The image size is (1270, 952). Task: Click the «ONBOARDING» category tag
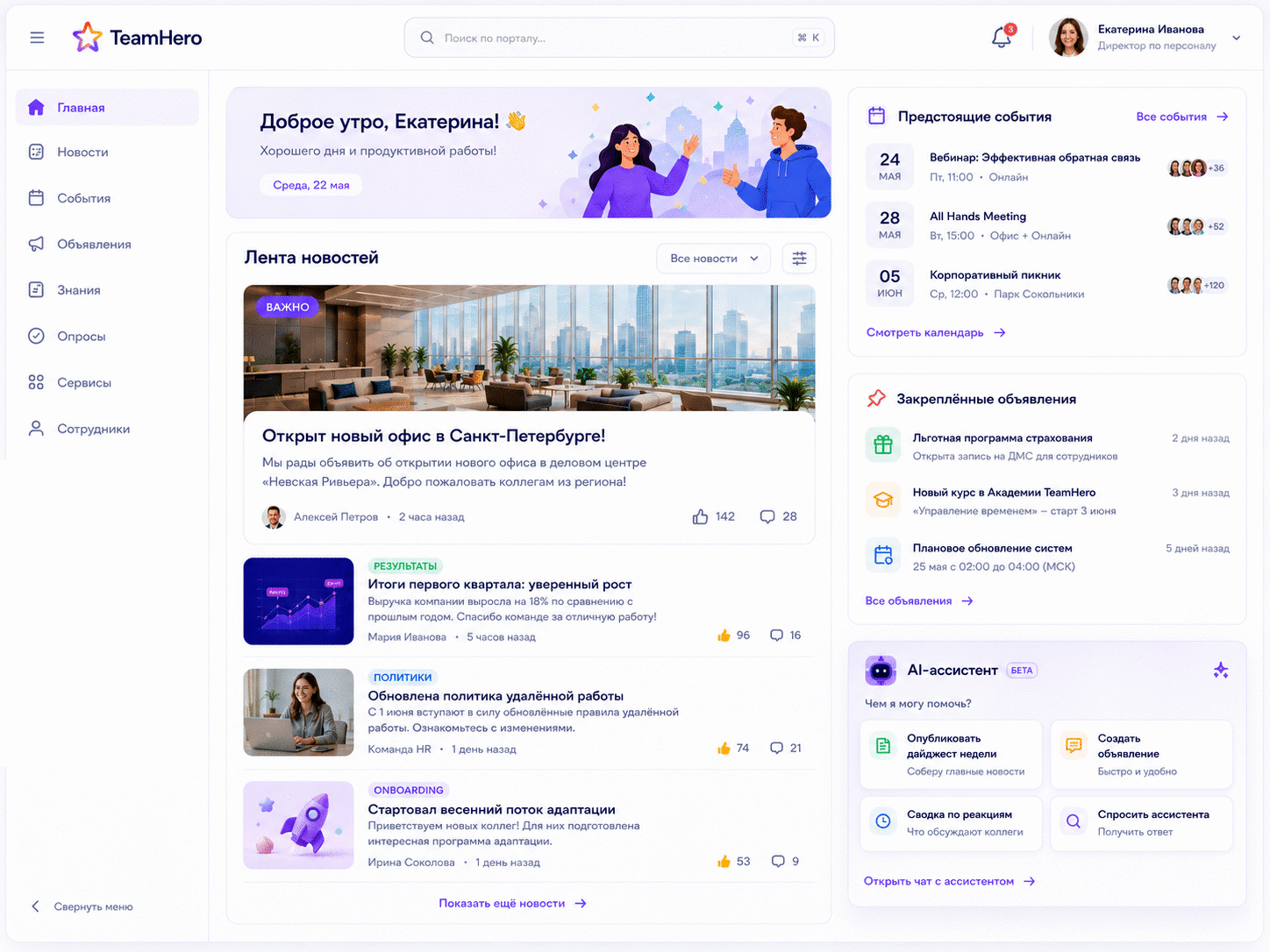(409, 790)
